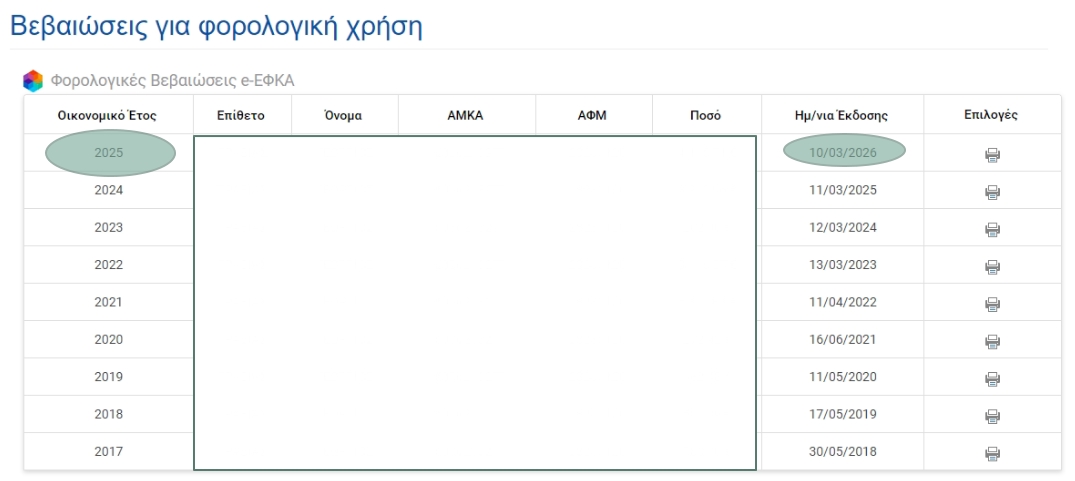The width and height of the screenshot is (1075, 481).
Task: Click the e-ΕΦΚΑ colorful logo icon
Action: click(x=33, y=81)
